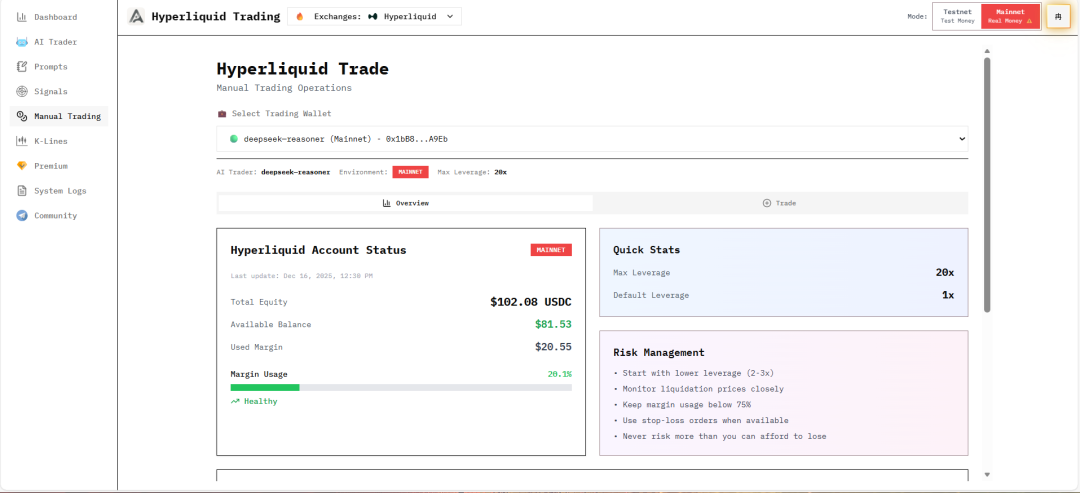Click the Manual Trading coins icon
Viewport: 1080px width, 493px height.
tap(21, 116)
